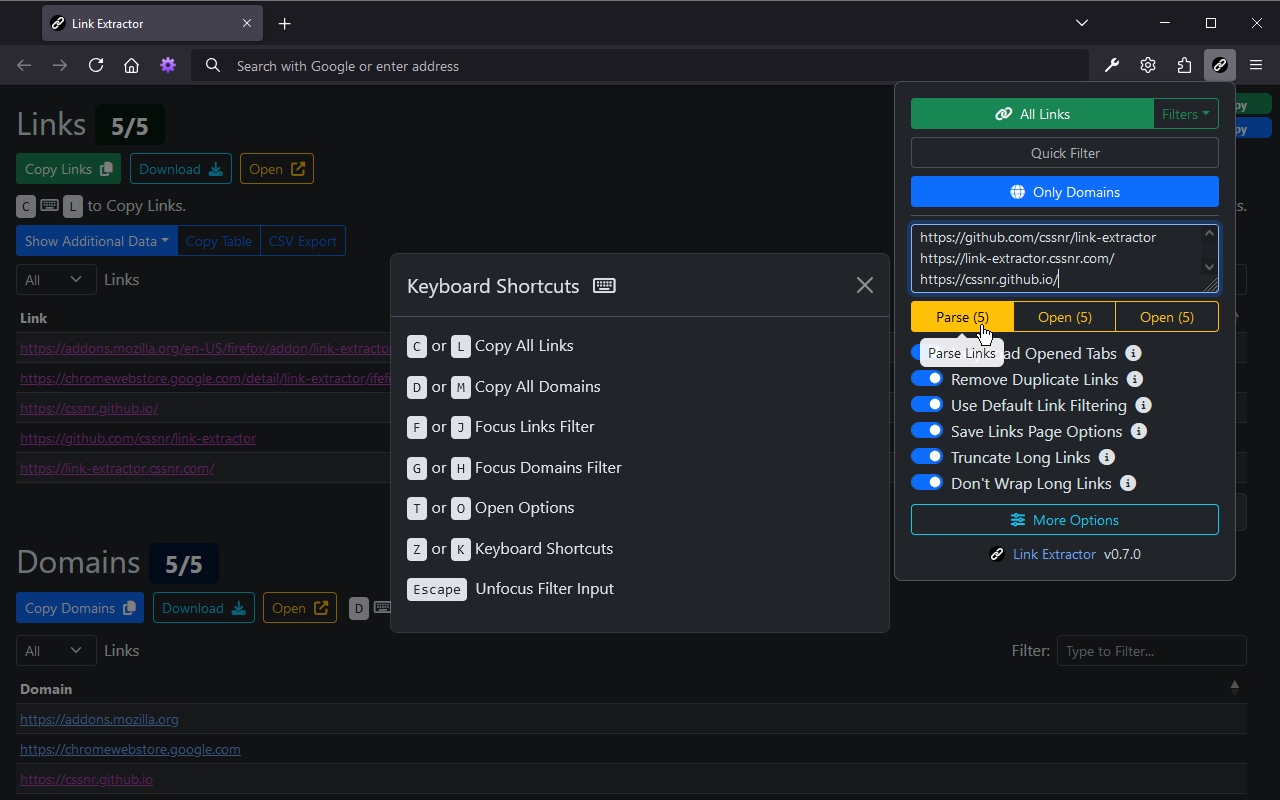Switch to the Link Extractor browser tab
The height and width of the screenshot is (800, 1280).
[140, 23]
